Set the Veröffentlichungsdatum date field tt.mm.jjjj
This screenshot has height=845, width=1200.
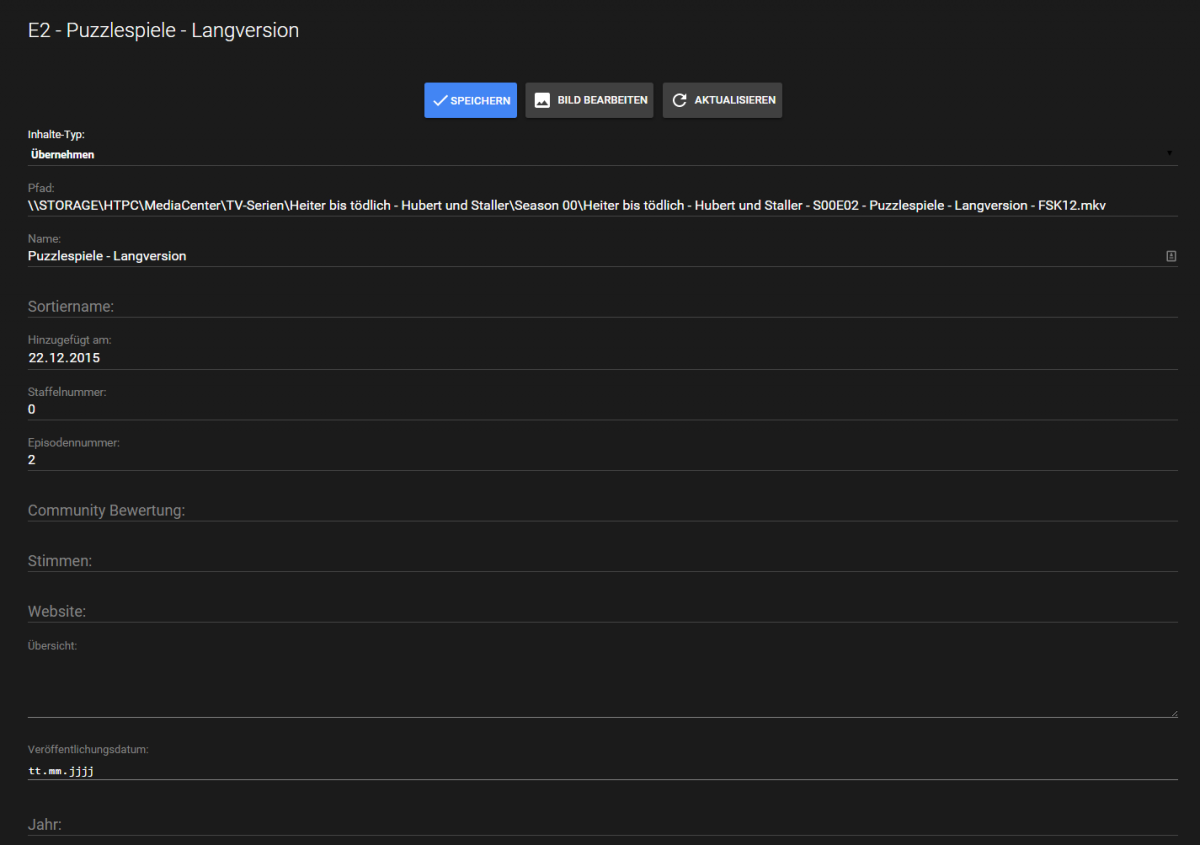(x=602, y=771)
